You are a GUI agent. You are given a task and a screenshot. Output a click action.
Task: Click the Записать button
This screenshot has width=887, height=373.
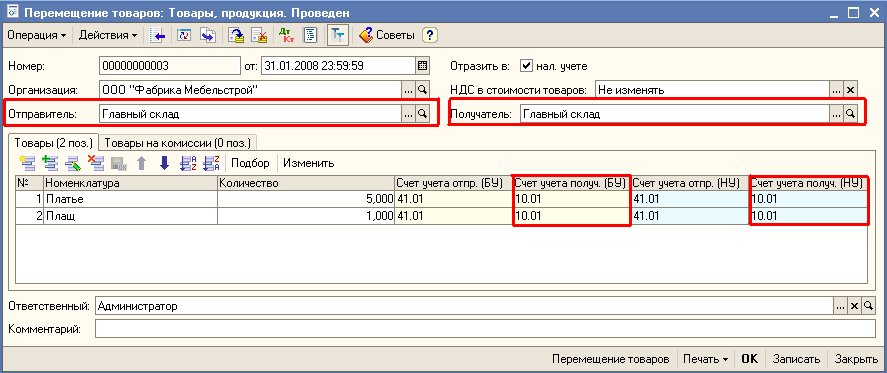tap(796, 359)
